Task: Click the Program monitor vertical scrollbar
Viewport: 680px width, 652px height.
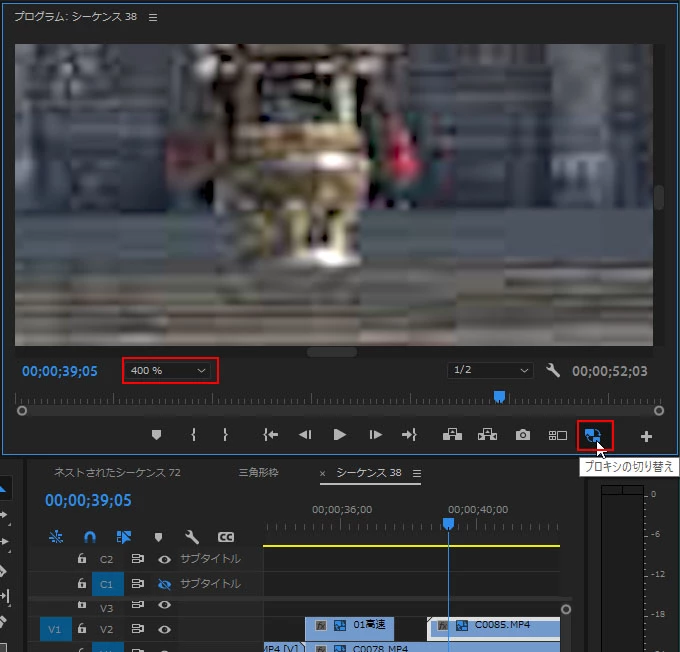Action: tap(659, 198)
